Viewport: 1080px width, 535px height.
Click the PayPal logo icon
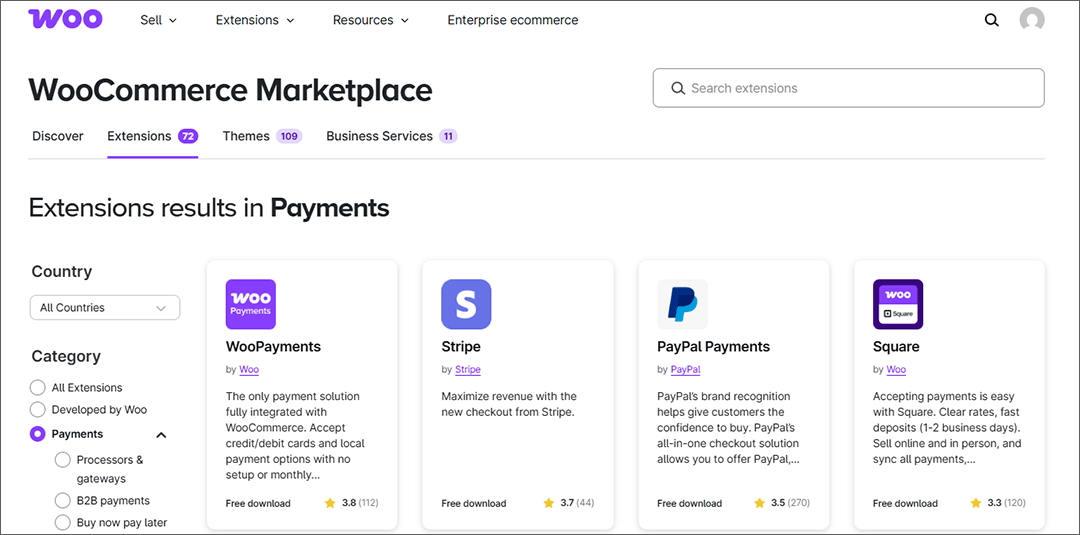(683, 304)
